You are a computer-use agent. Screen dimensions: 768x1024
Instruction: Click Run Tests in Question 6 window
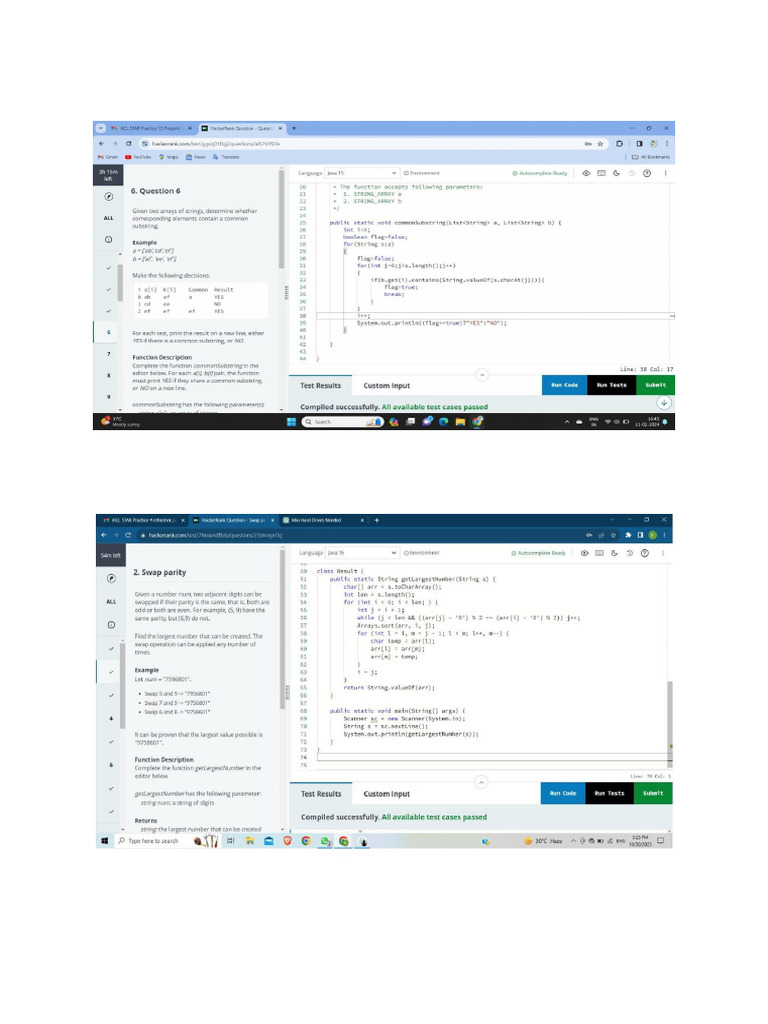click(x=611, y=385)
